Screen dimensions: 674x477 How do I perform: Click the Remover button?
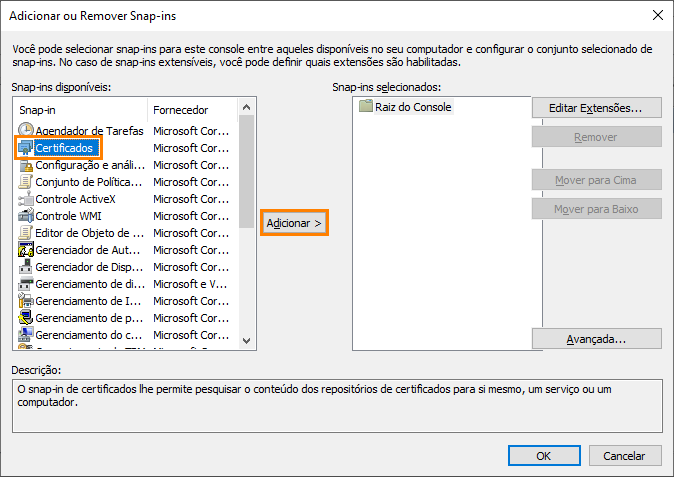596,137
